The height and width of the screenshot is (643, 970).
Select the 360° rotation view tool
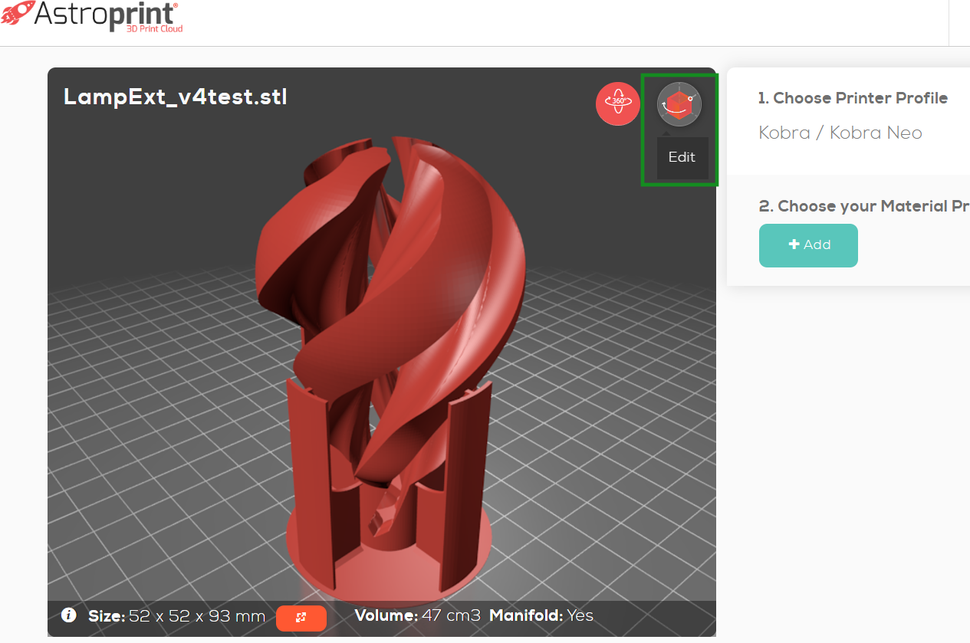pos(617,103)
